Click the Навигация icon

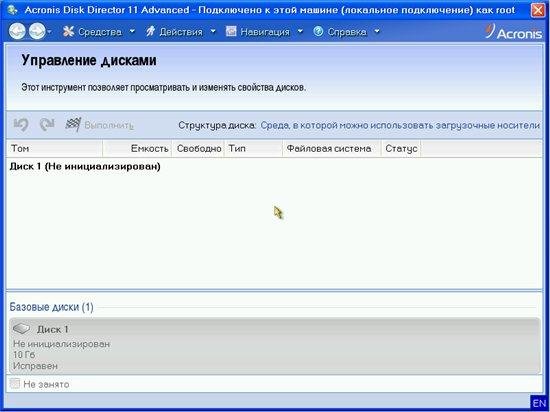coord(231,31)
